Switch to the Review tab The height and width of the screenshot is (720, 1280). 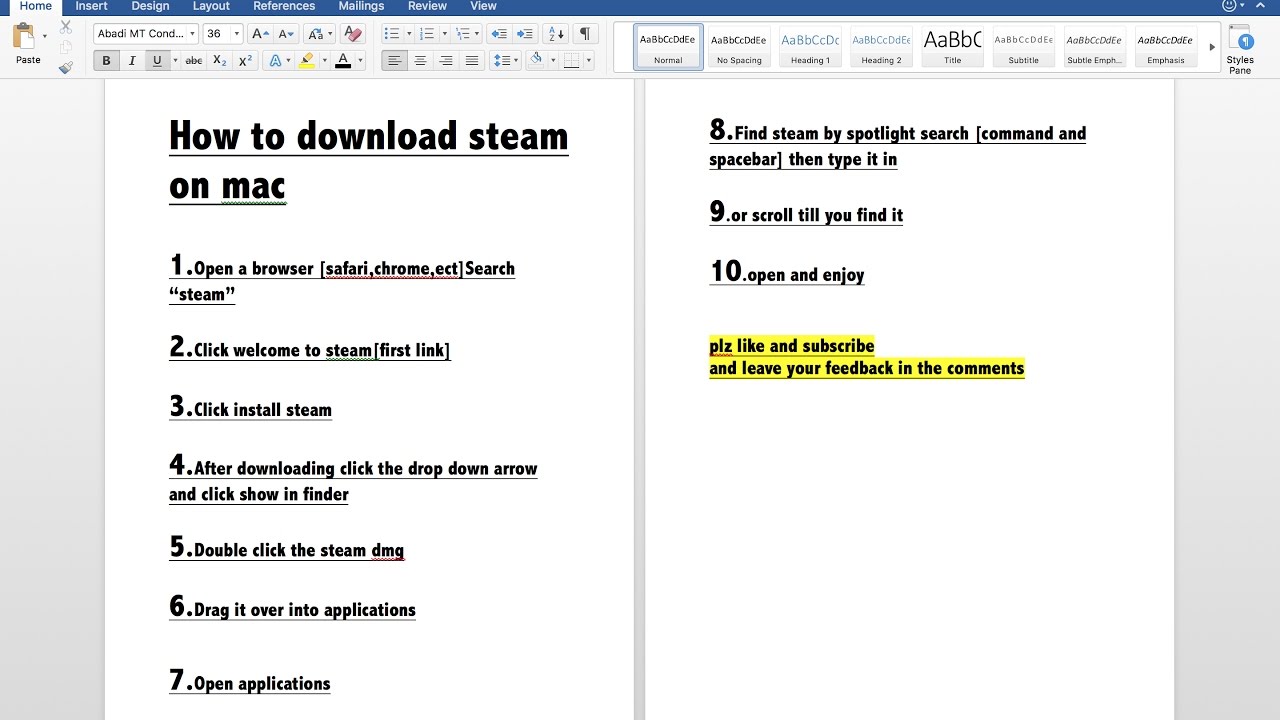coord(427,6)
